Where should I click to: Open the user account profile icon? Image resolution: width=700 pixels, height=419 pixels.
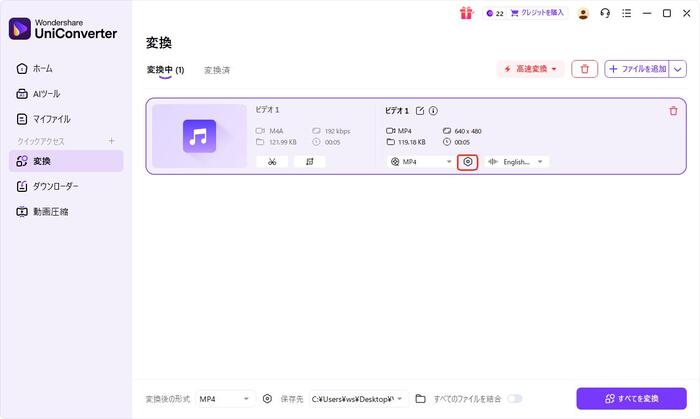(x=583, y=13)
